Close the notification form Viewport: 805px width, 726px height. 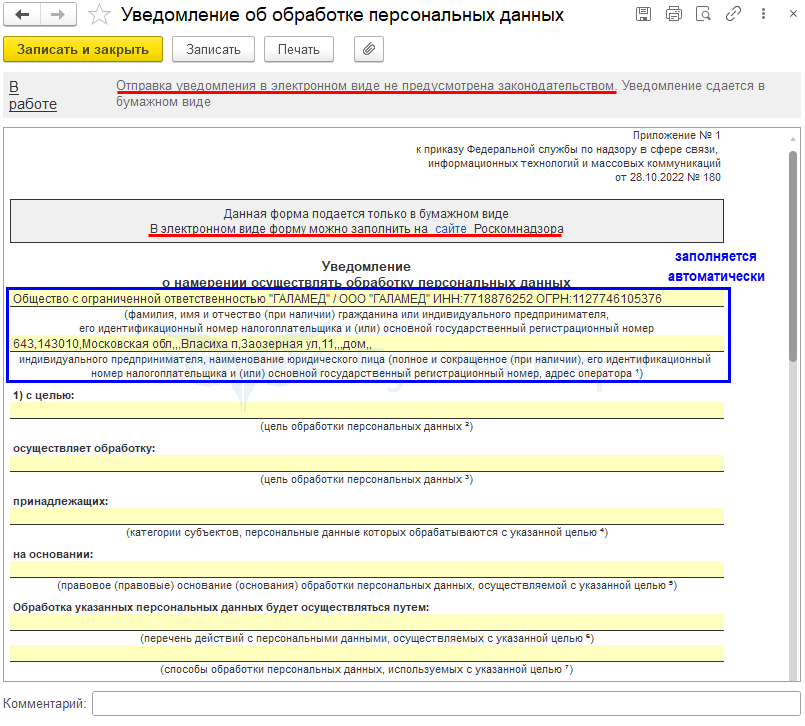point(793,14)
